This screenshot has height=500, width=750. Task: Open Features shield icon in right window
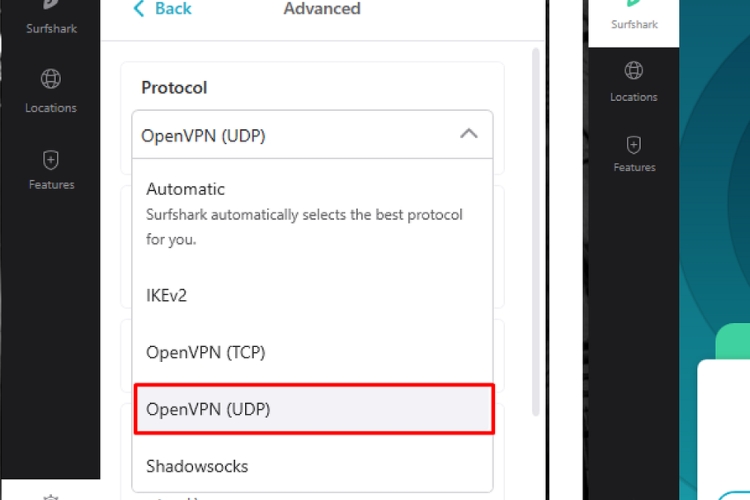(633, 144)
